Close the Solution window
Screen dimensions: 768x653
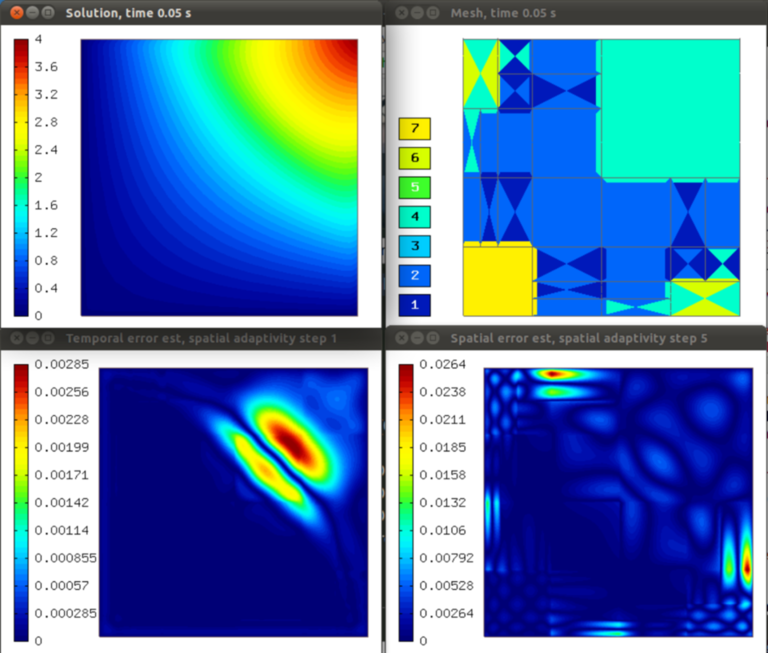click(x=17, y=13)
